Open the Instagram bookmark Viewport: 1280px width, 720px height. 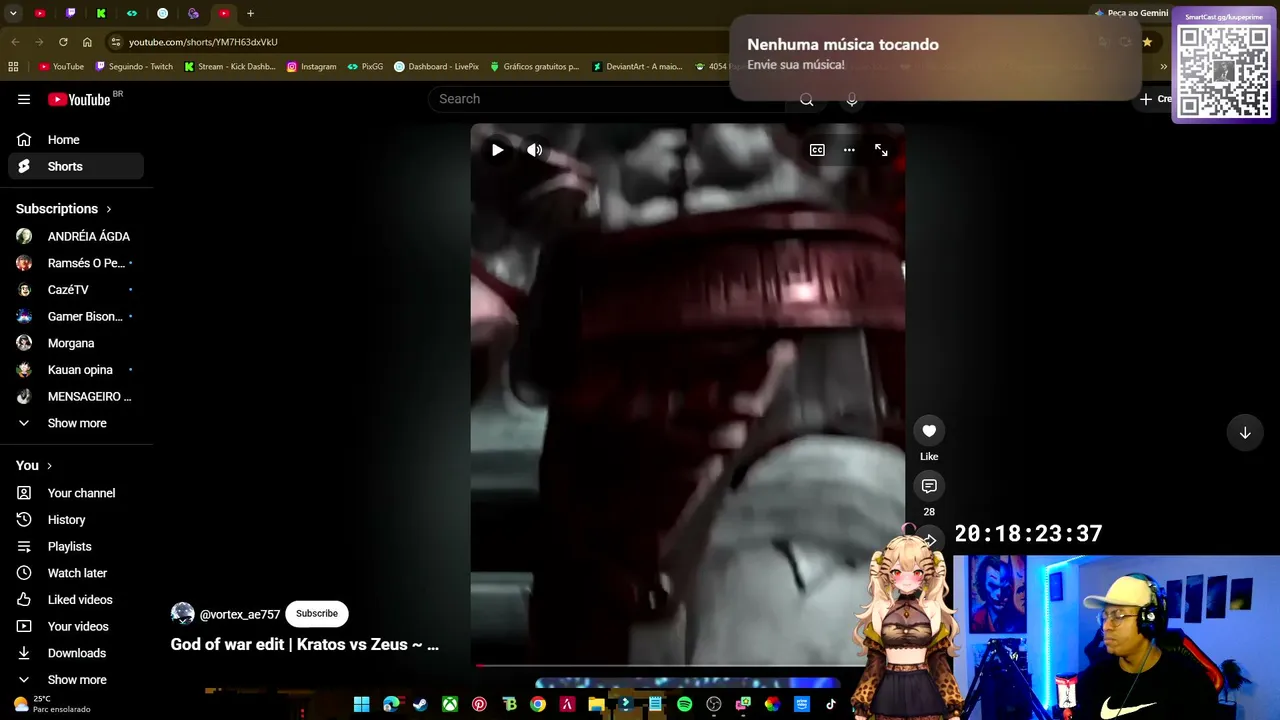tap(312, 67)
